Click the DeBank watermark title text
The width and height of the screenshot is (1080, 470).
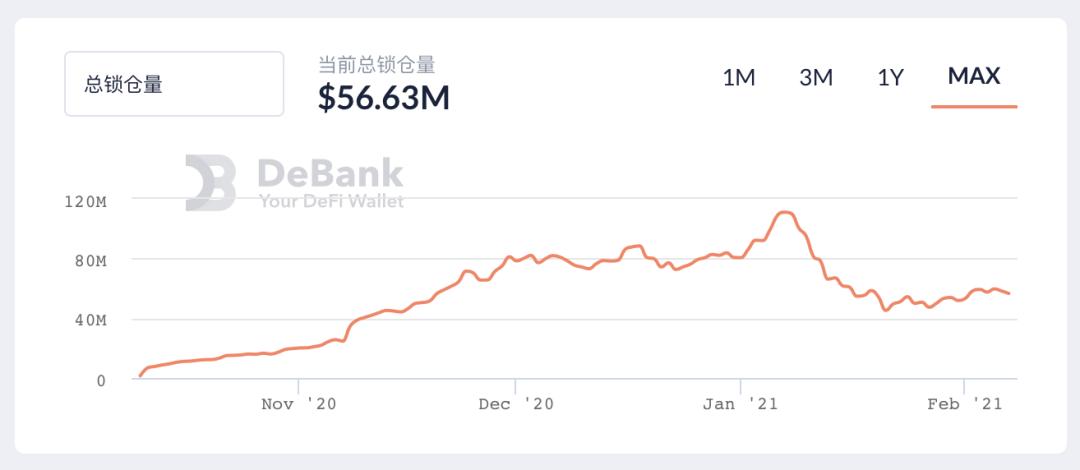[x=331, y=173]
